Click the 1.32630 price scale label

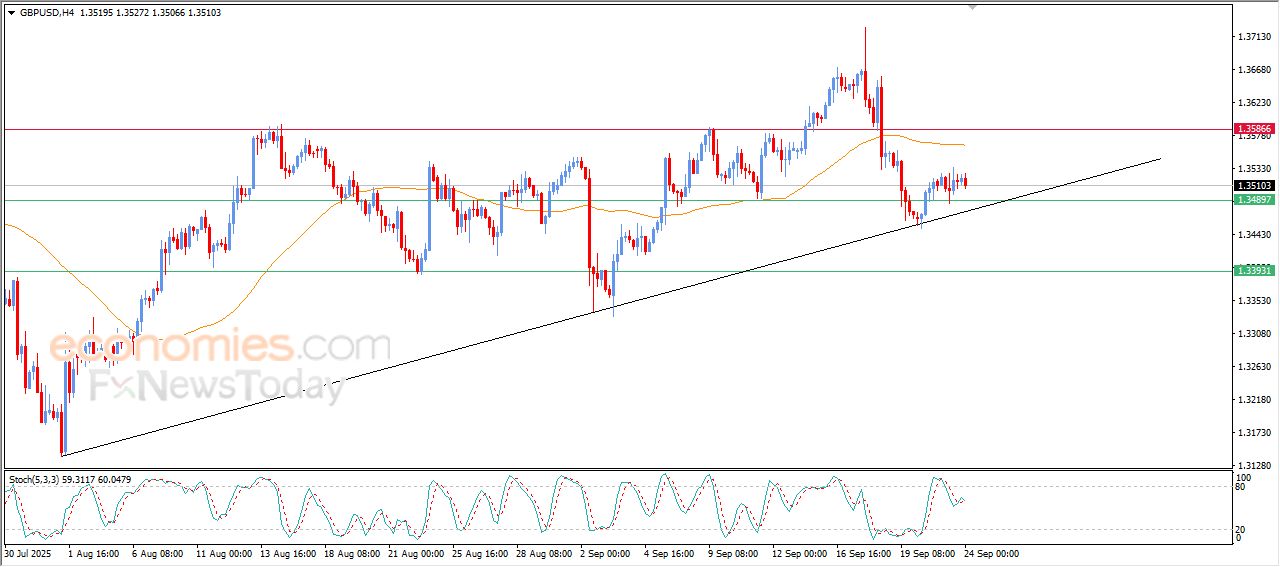pos(1254,367)
